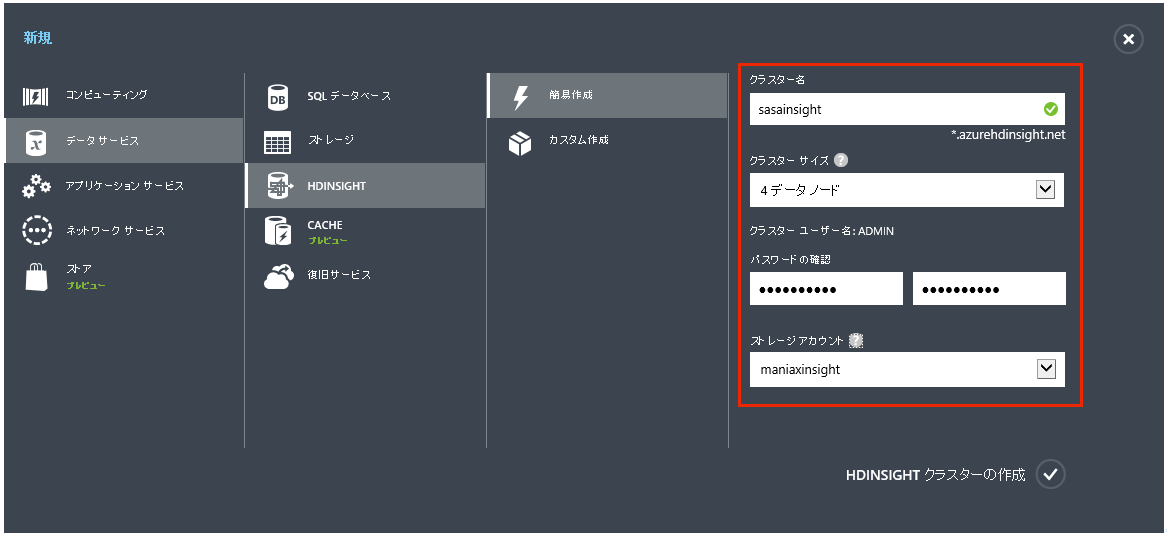The width and height of the screenshot is (1167, 538).
Task: Open the maniaxinsight storage account dropdown
Action: point(907,369)
